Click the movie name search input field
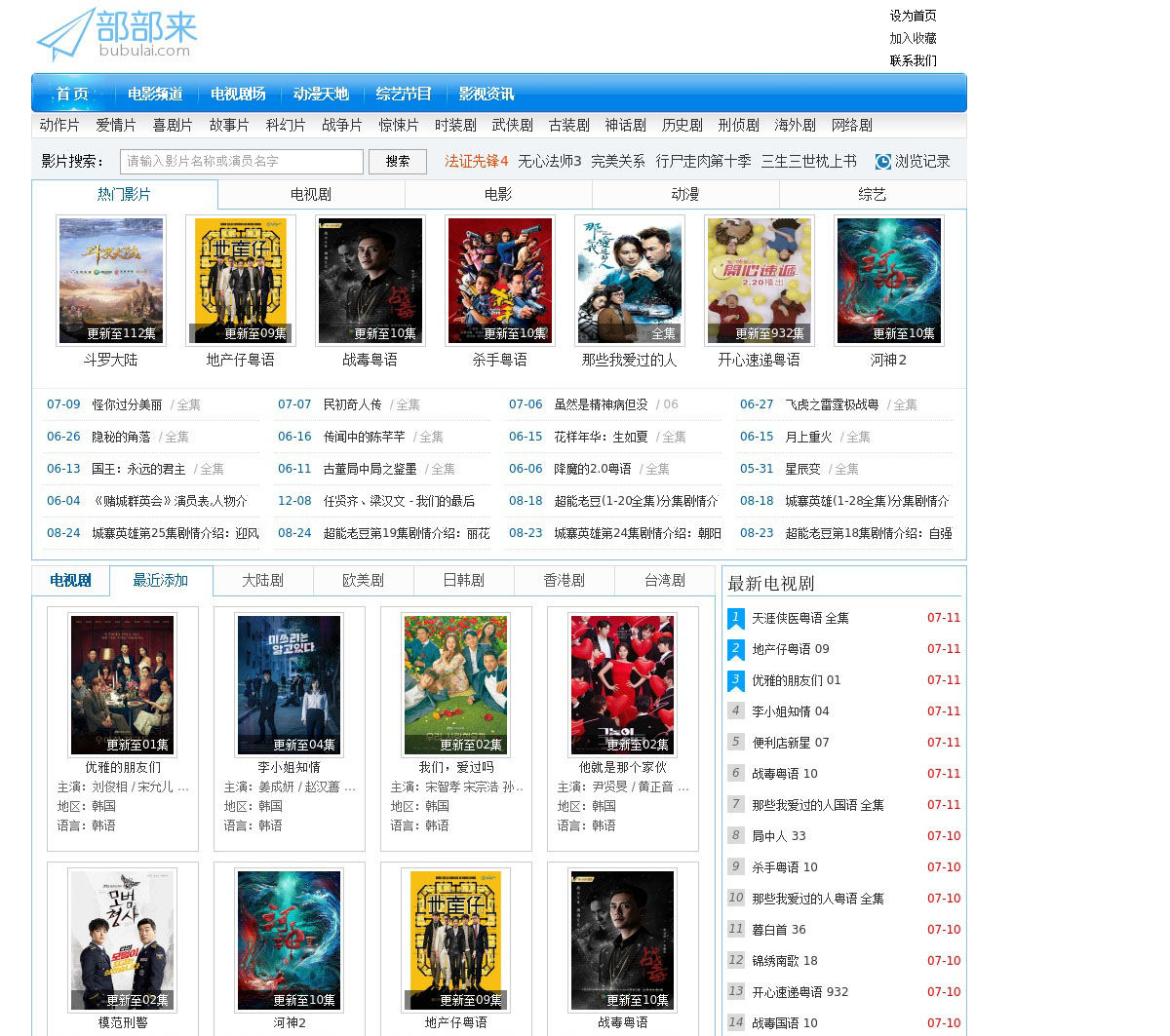 pos(241,162)
